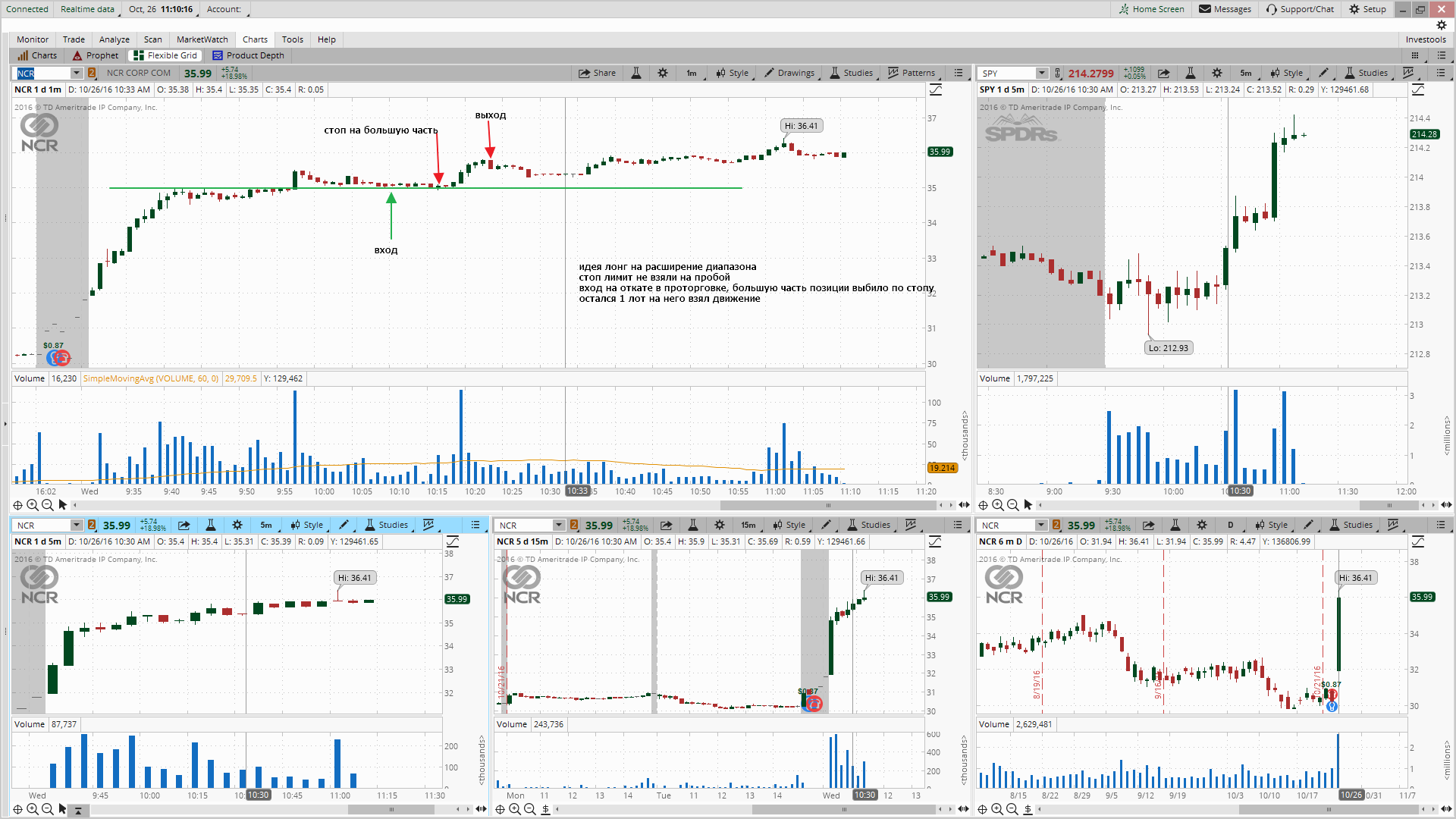Open the Monitor tab
Screen dimensions: 1456x819
[33, 39]
